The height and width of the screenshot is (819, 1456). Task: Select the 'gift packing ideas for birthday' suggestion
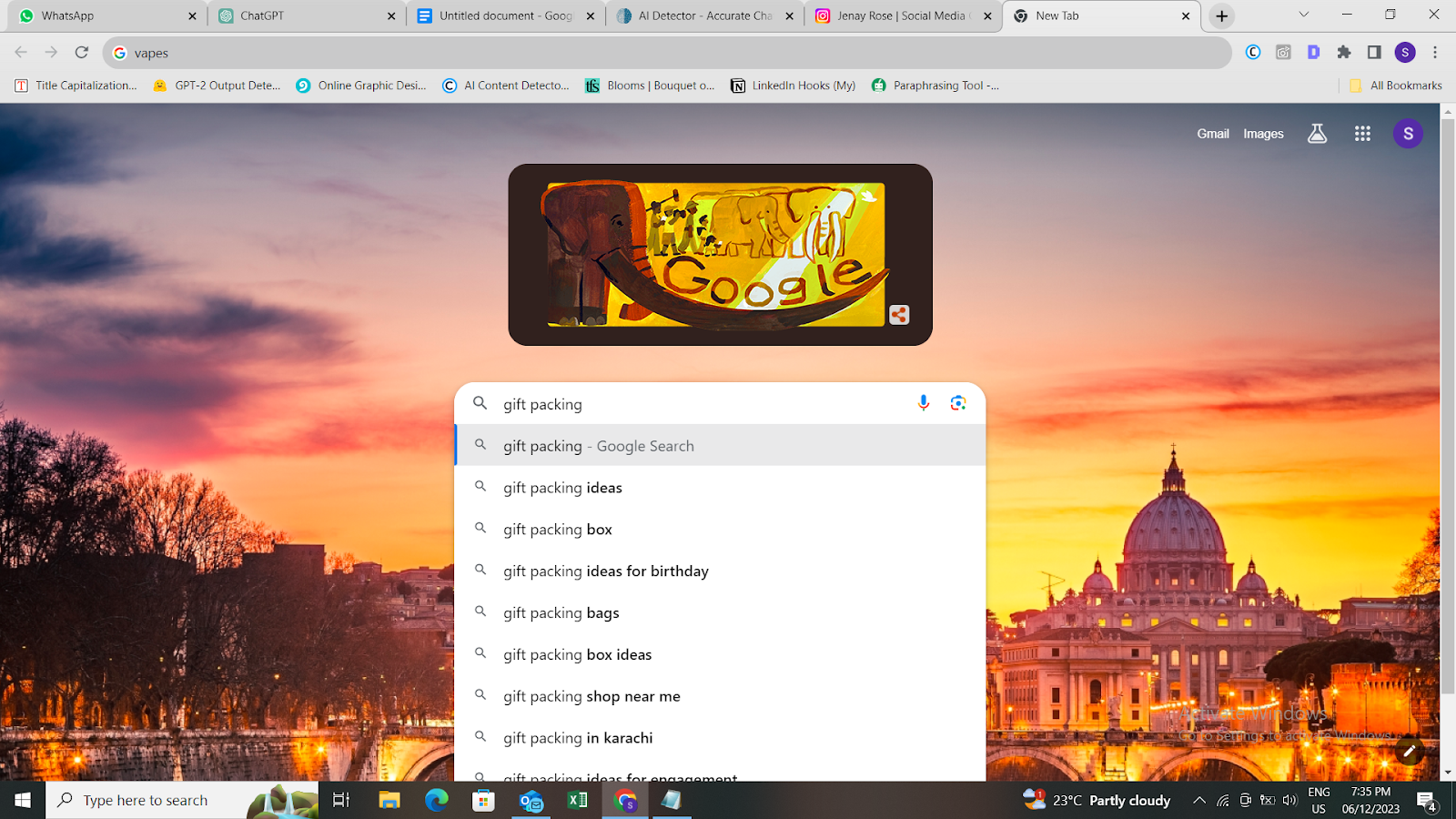[x=606, y=571]
